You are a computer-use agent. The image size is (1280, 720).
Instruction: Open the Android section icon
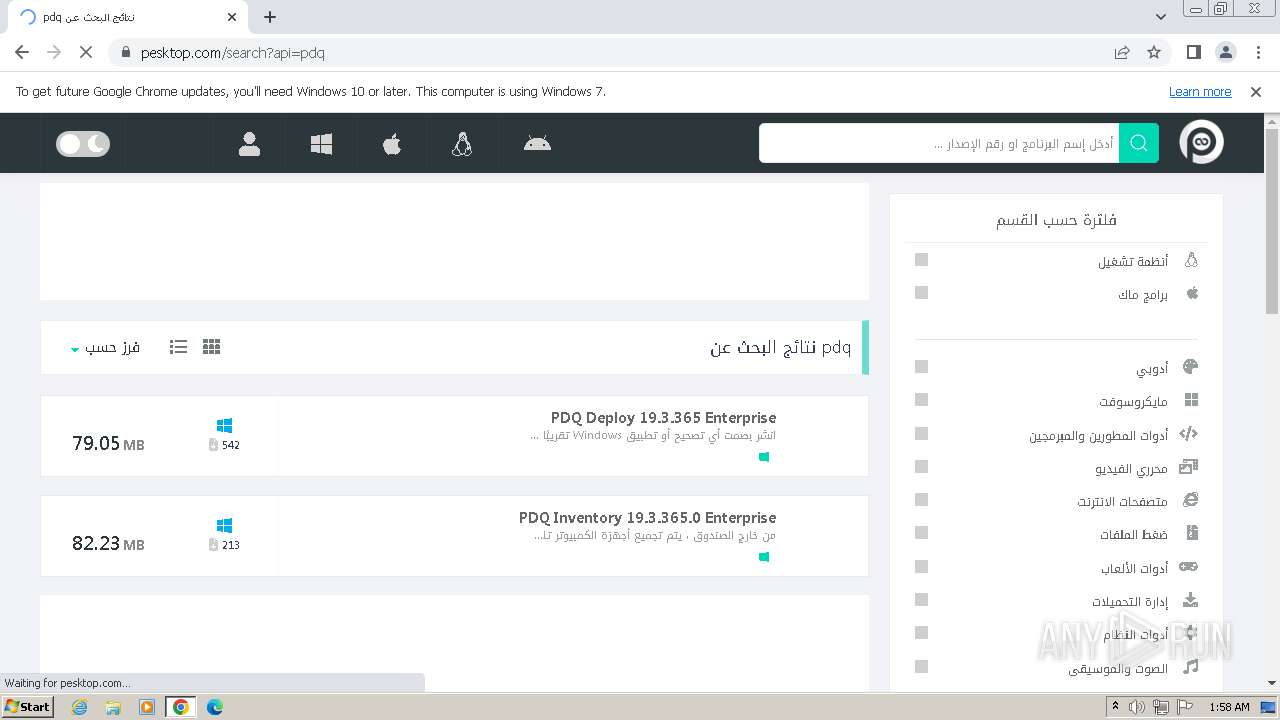[537, 144]
